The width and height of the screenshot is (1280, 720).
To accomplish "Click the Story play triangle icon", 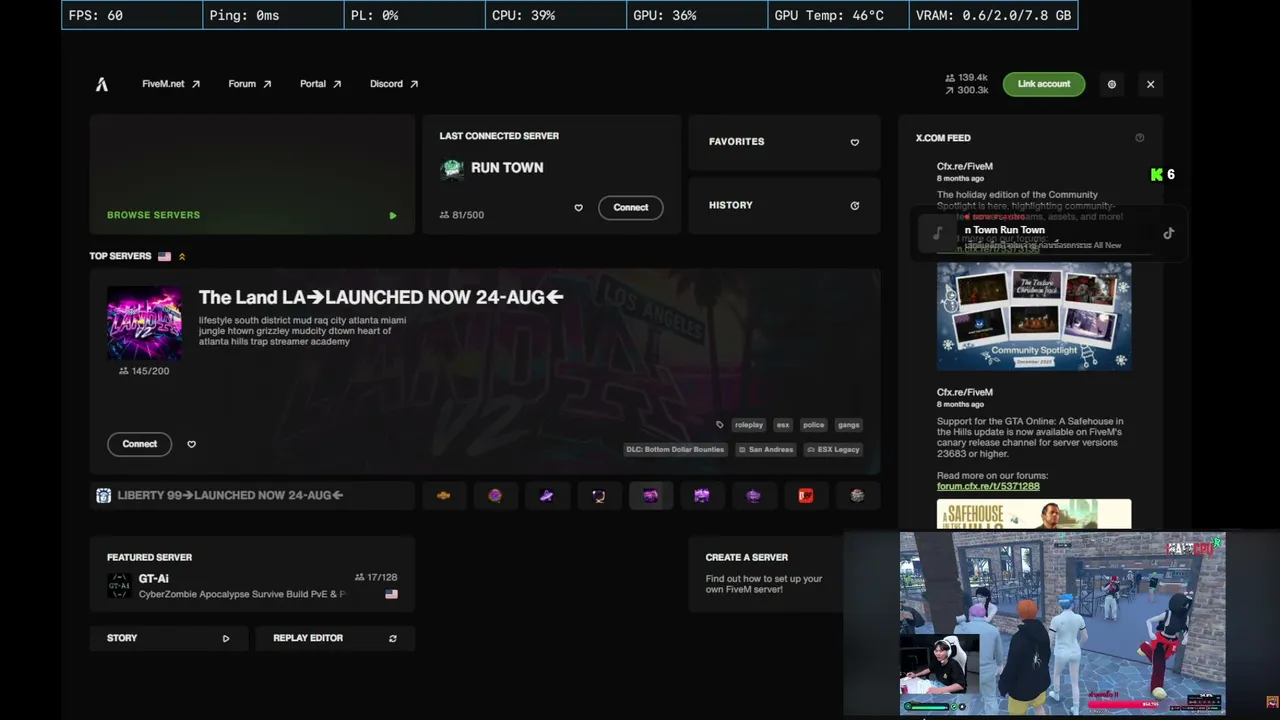I will pyautogui.click(x=226, y=638).
